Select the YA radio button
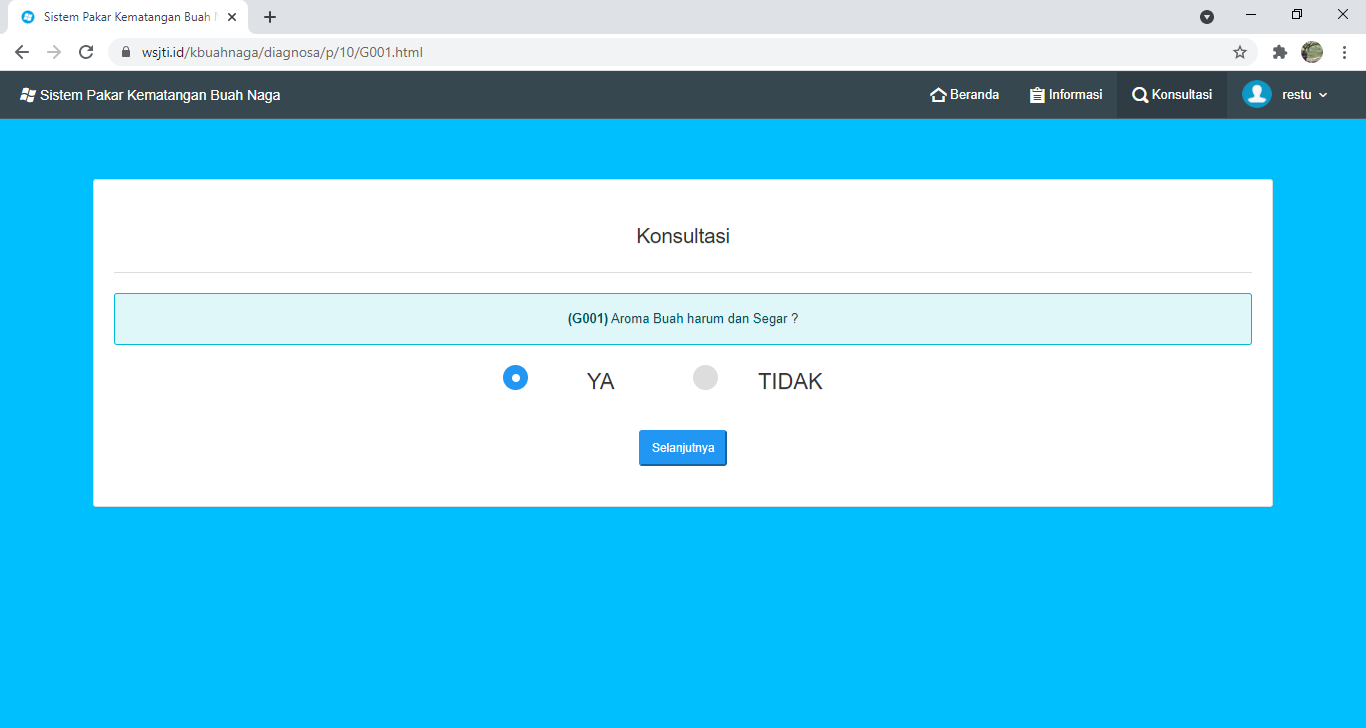 [515, 378]
